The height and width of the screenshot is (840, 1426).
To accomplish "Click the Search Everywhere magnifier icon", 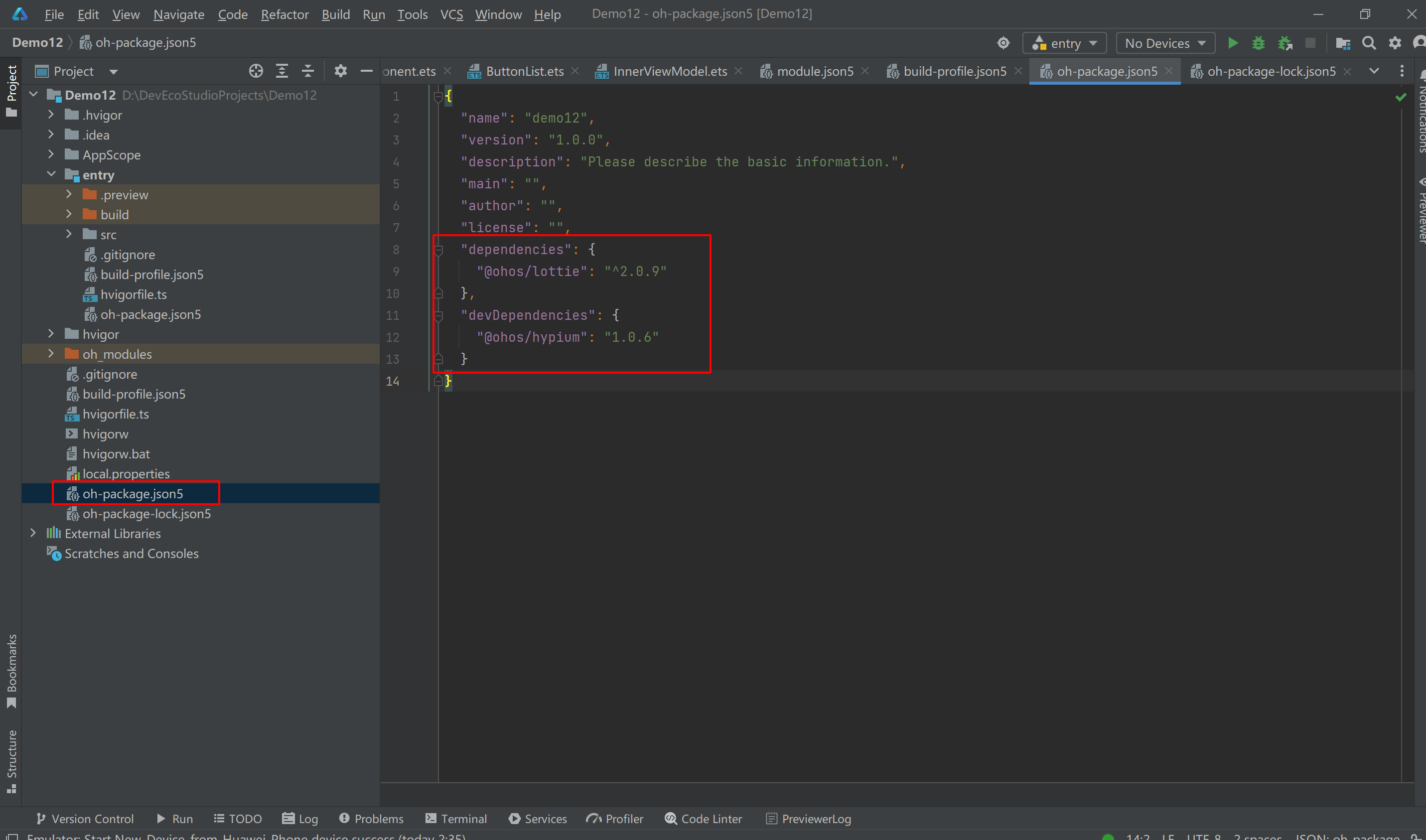I will (x=1369, y=43).
